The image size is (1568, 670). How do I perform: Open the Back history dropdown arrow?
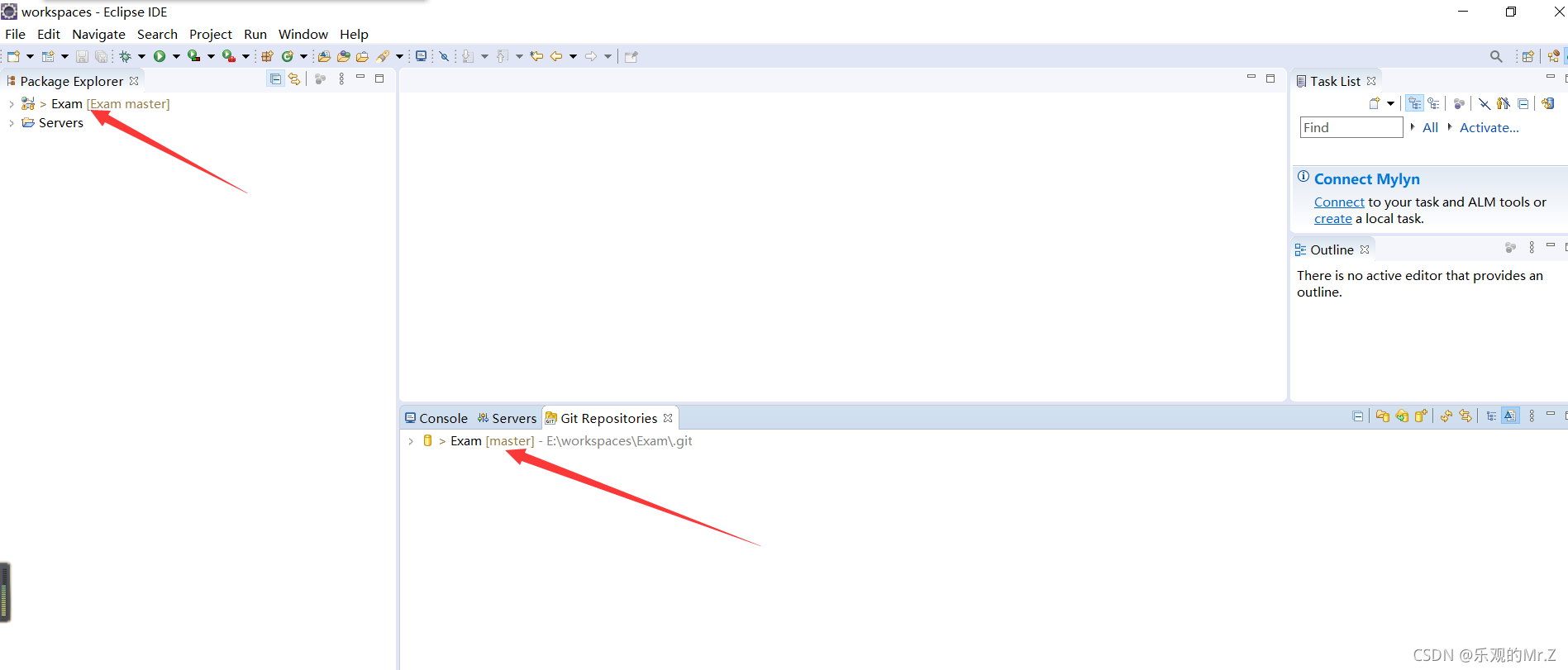click(573, 56)
